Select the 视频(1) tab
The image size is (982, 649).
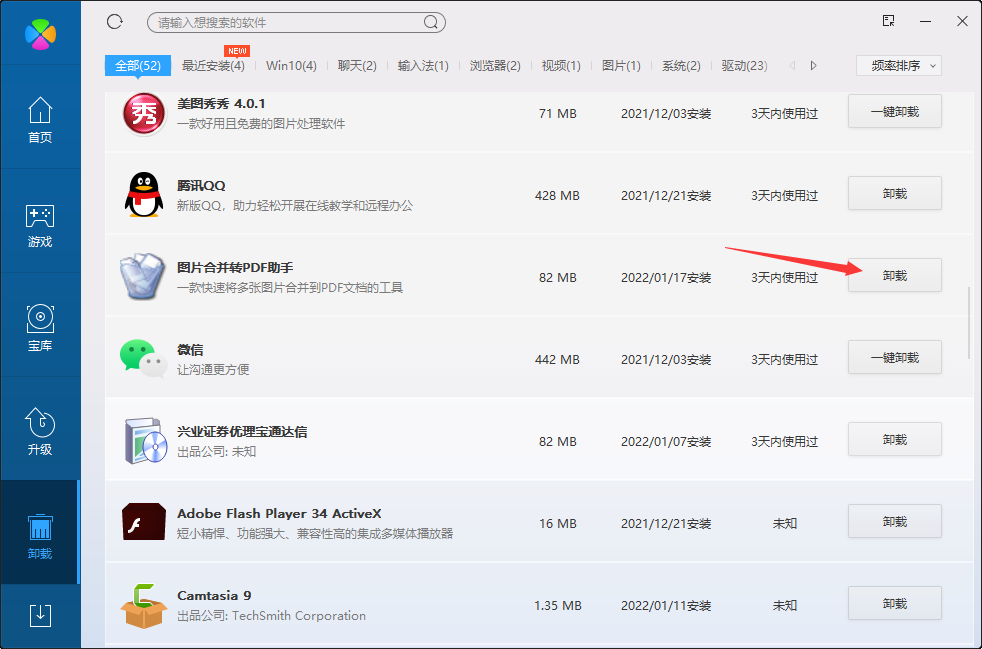561,65
